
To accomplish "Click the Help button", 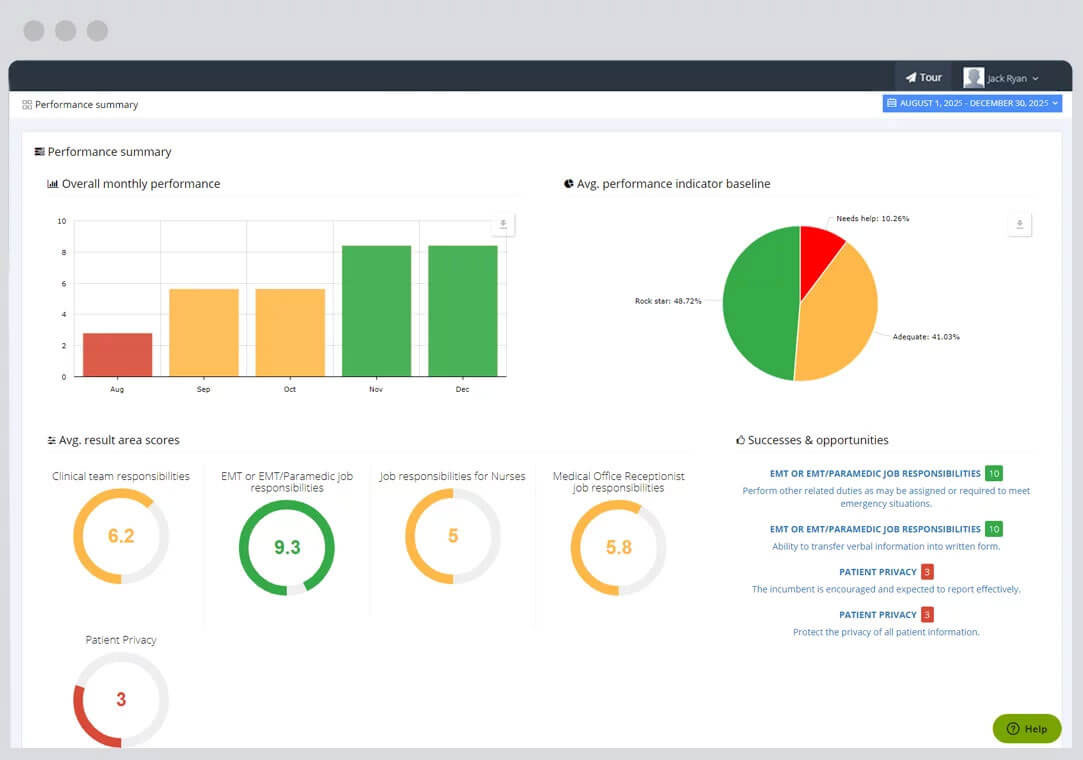I will [x=1027, y=729].
